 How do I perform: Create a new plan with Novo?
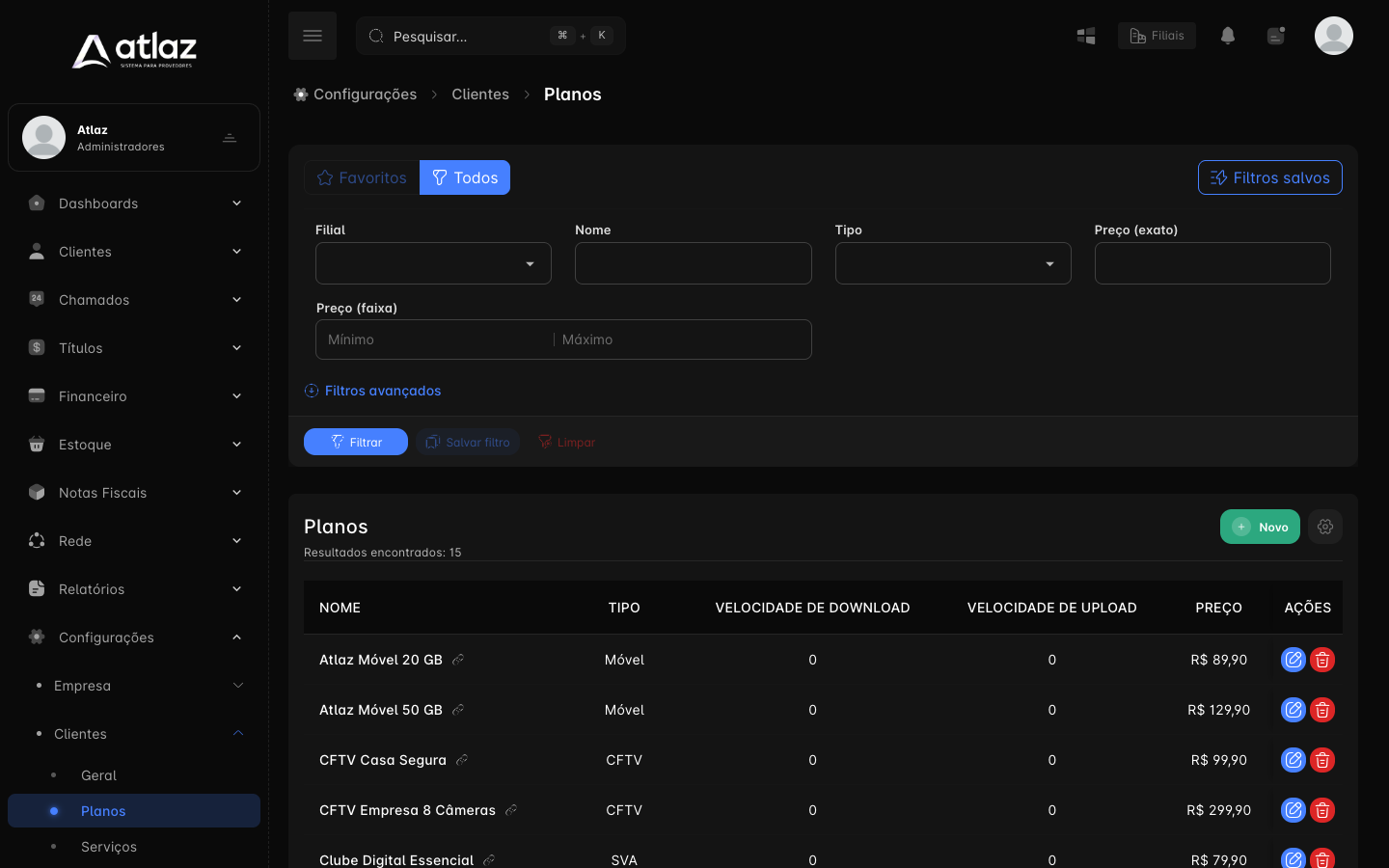(1260, 527)
